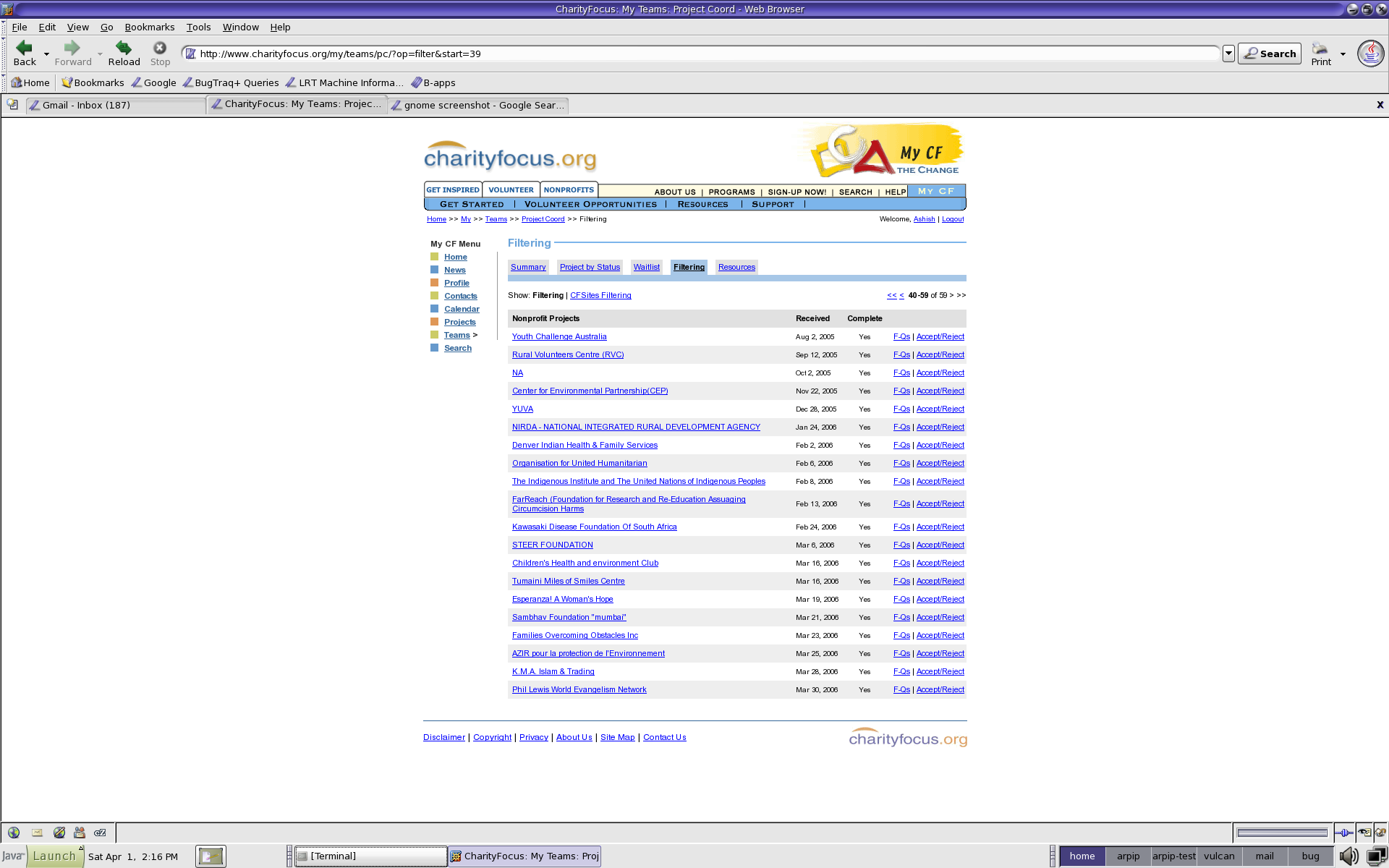This screenshot has width=1389, height=868.
Task: Switch to the Terminal taskbar window
Action: pos(371,856)
